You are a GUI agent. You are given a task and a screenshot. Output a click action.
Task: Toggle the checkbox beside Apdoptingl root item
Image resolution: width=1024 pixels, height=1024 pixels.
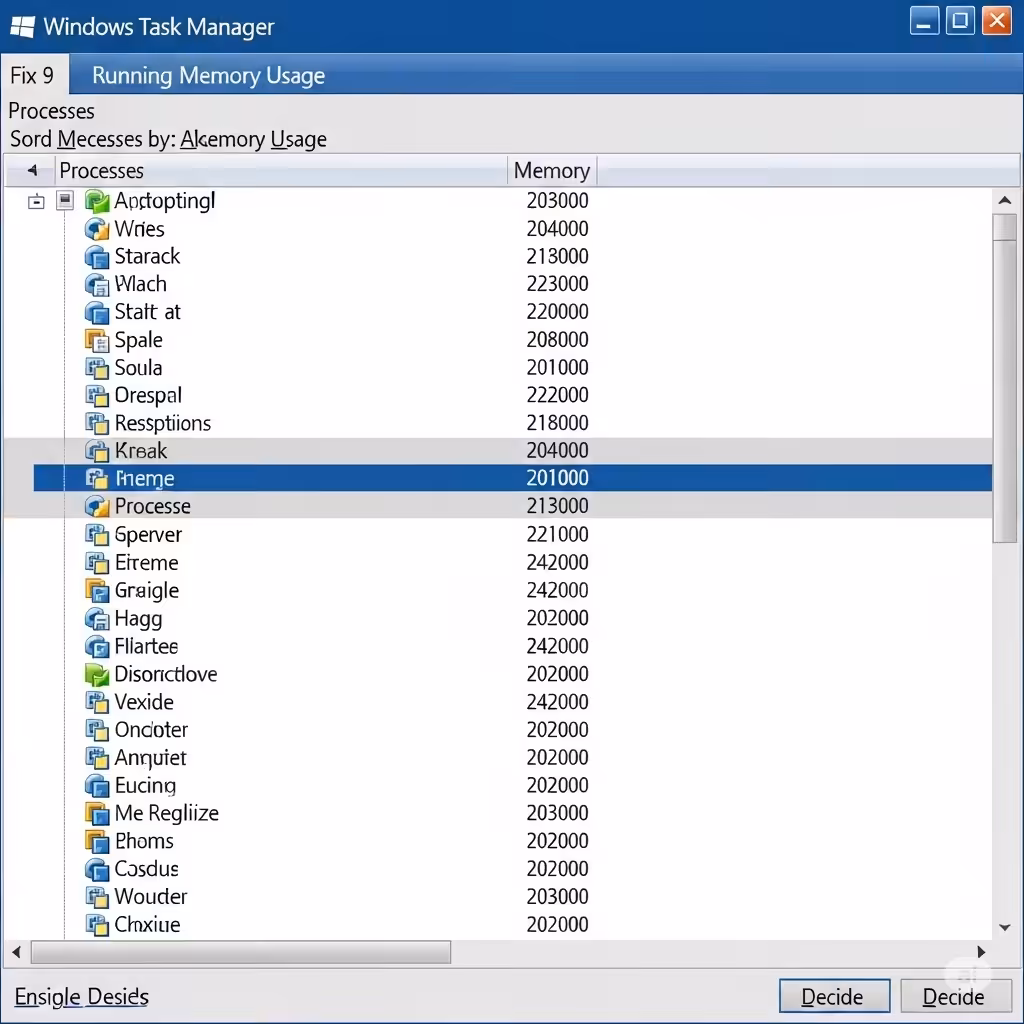pyautogui.click(x=65, y=200)
